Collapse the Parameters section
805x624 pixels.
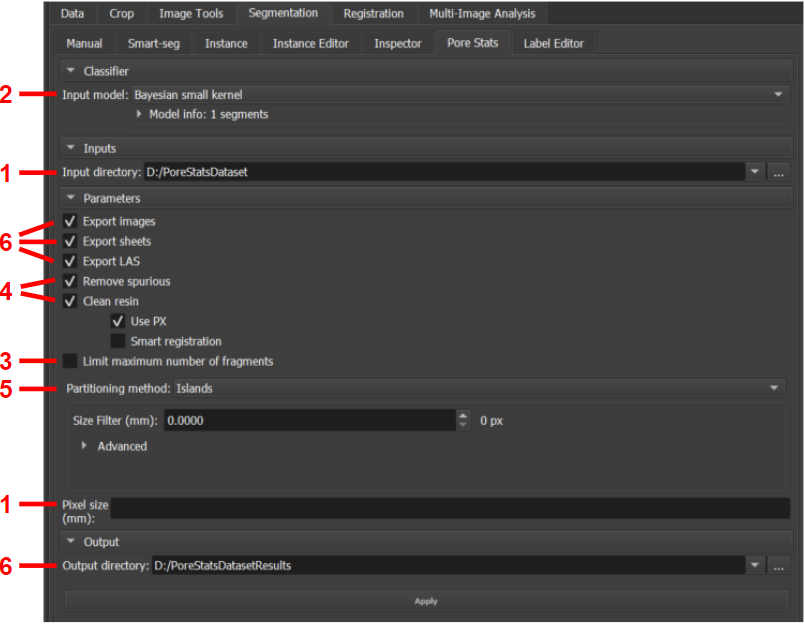coord(71,198)
